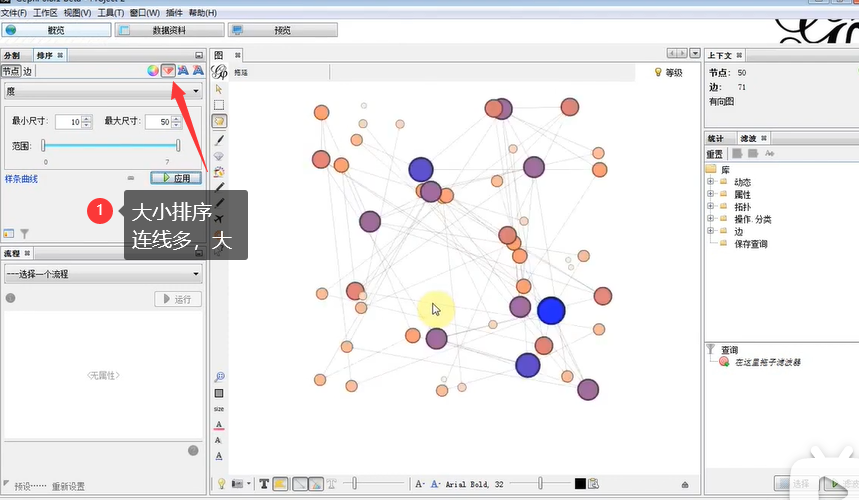Reset label color with underlined A
Viewport: 859px width, 500px height.
219,425
